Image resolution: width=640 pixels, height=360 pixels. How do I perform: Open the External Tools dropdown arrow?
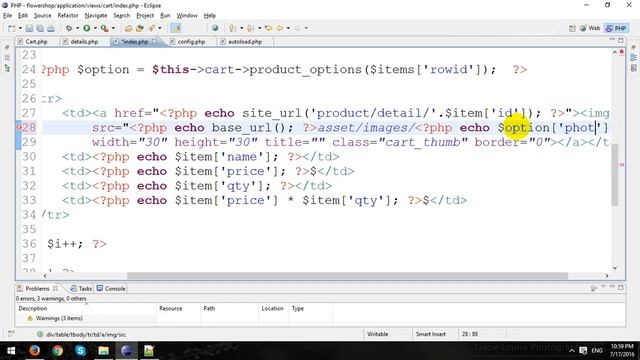(113, 28)
